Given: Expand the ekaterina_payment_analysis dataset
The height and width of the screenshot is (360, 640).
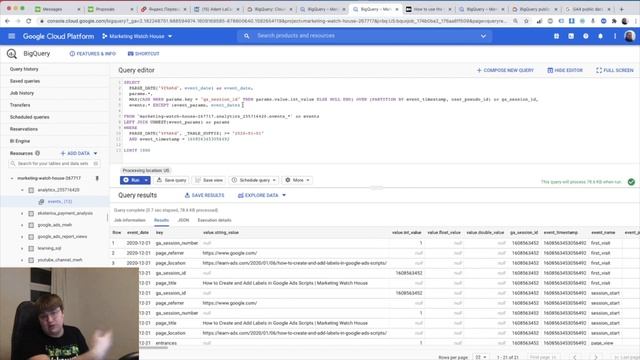Looking at the screenshot, I should (22, 213).
